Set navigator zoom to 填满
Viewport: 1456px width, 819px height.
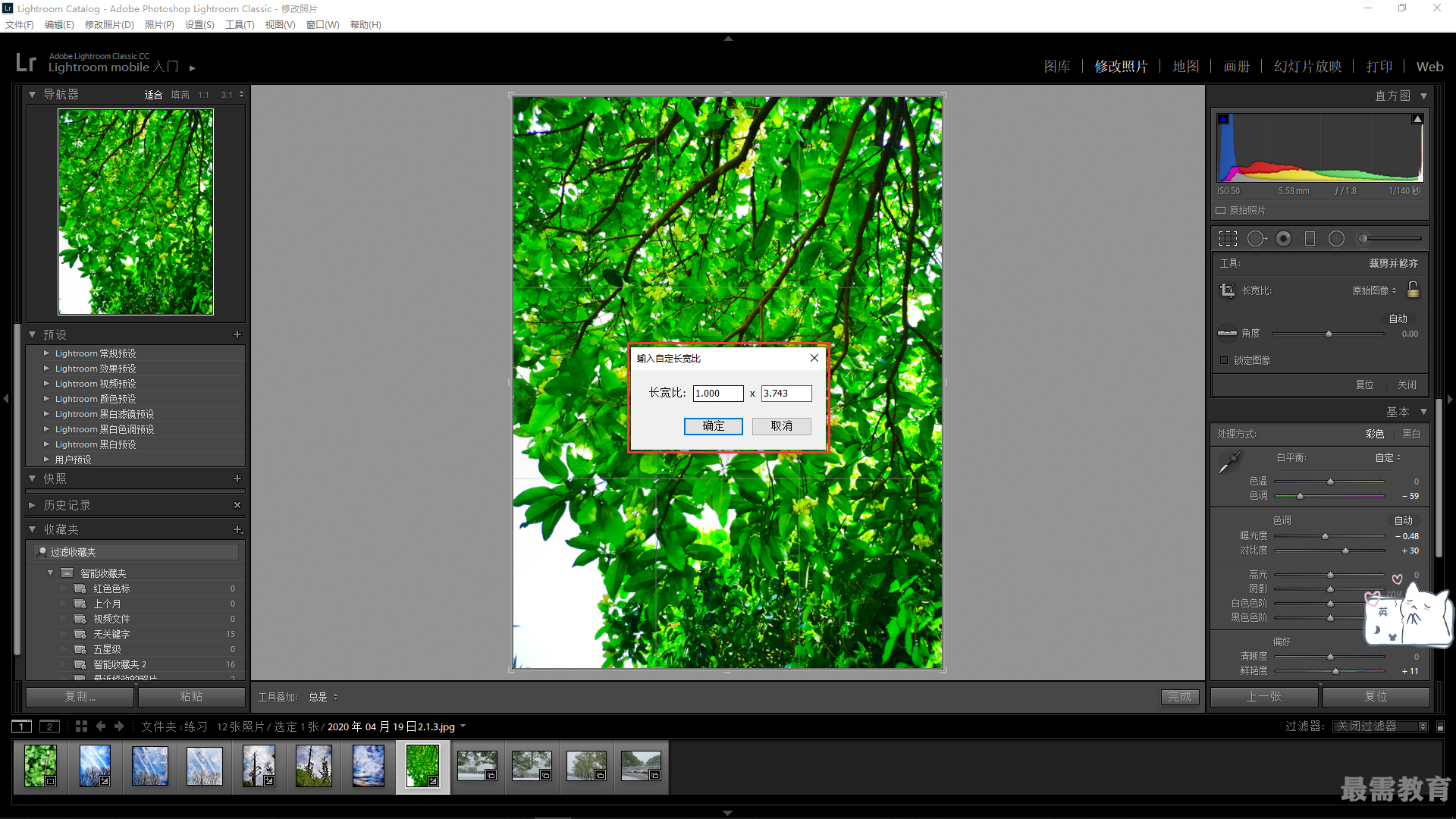coord(180,95)
